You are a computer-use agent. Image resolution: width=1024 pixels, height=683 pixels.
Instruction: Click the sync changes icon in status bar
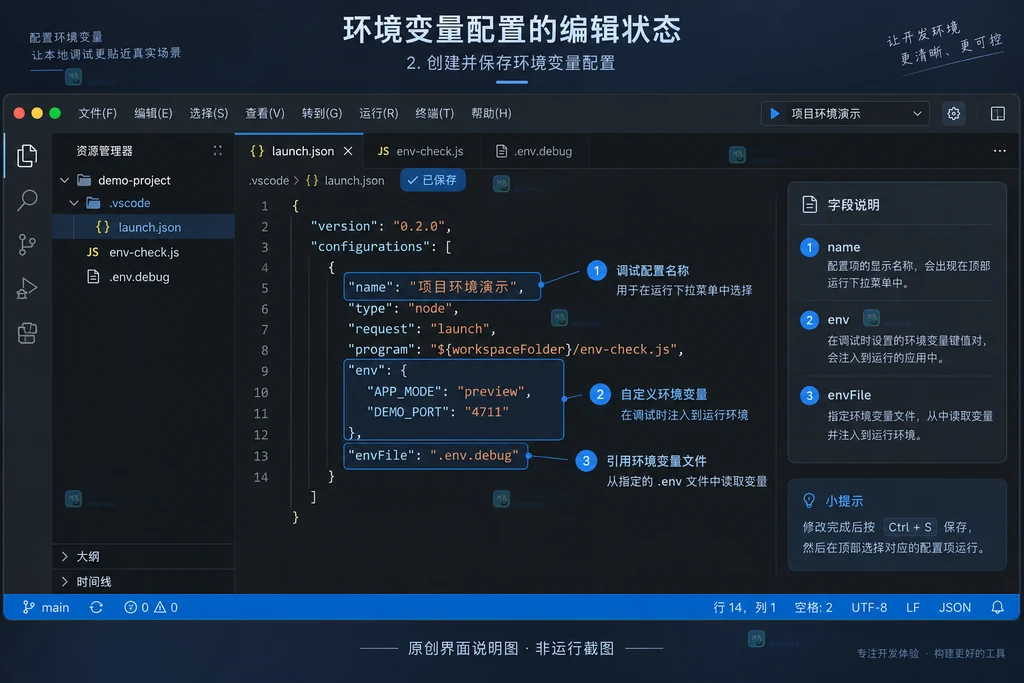click(x=96, y=607)
